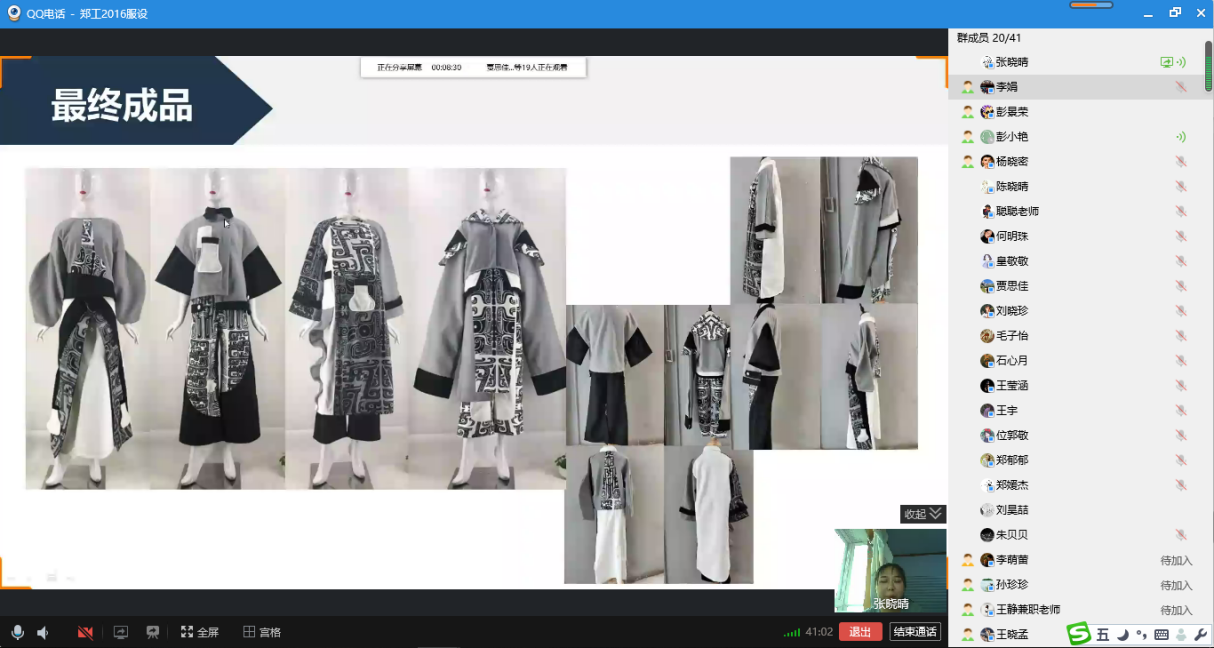Click the presentation demo icon beside share screen
Image resolution: width=1214 pixels, height=648 pixels.
(x=153, y=632)
